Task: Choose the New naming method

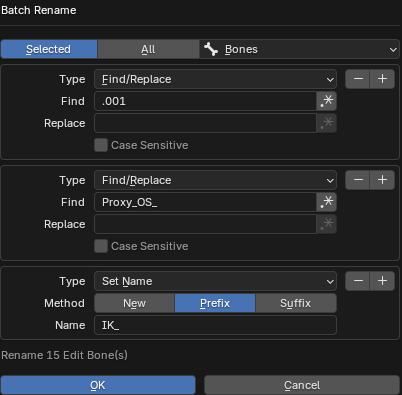Action: pos(134,303)
